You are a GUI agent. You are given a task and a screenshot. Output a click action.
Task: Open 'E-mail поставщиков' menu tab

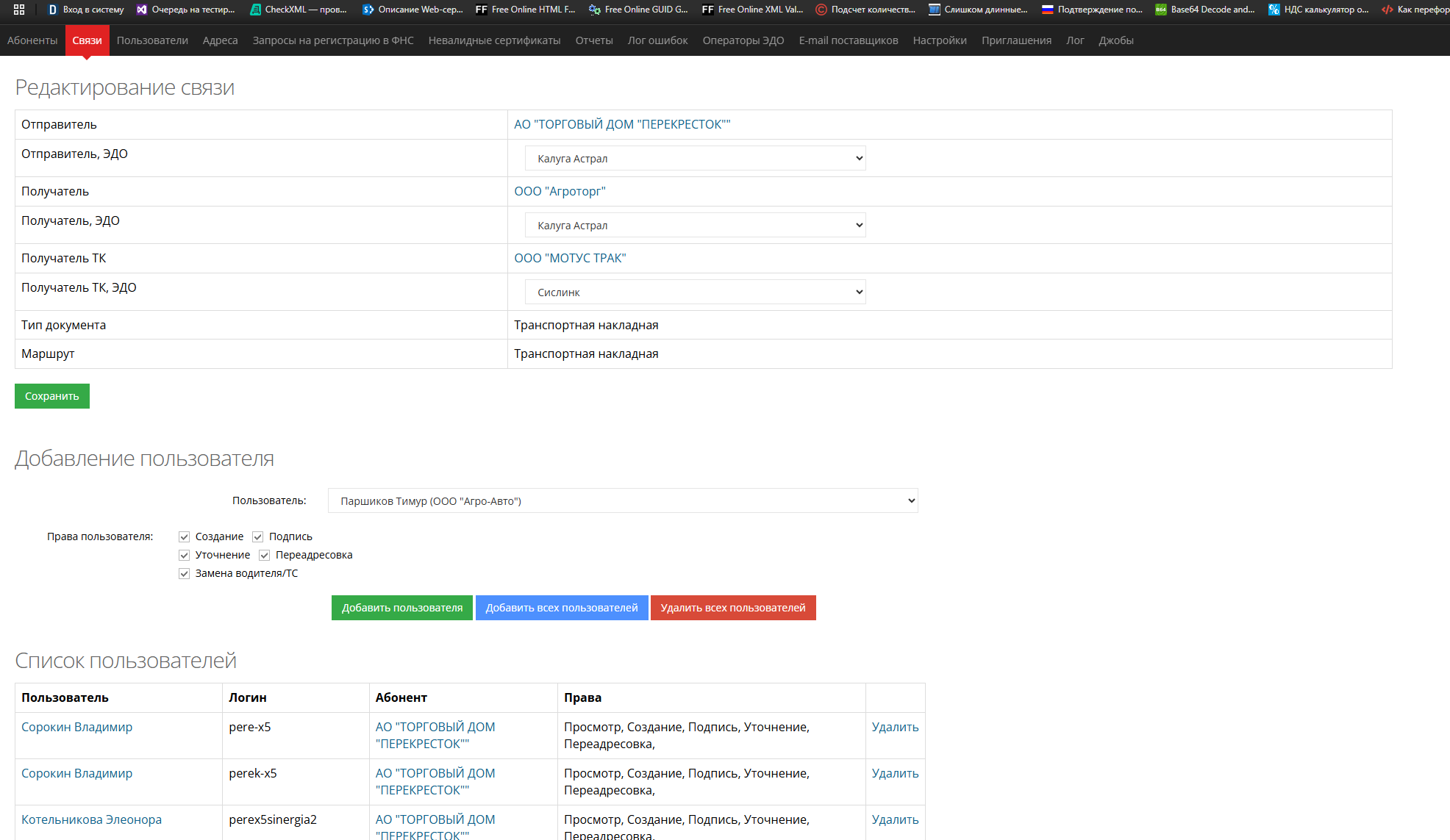[849, 40]
